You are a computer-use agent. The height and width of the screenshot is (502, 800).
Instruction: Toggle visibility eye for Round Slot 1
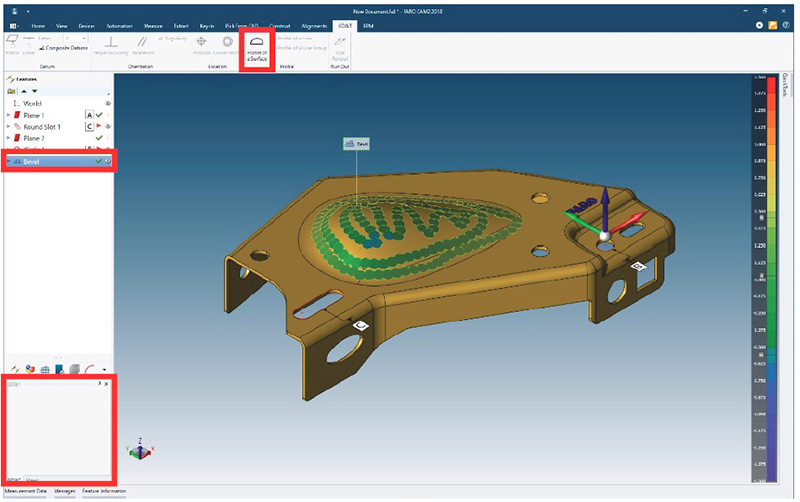(107, 127)
